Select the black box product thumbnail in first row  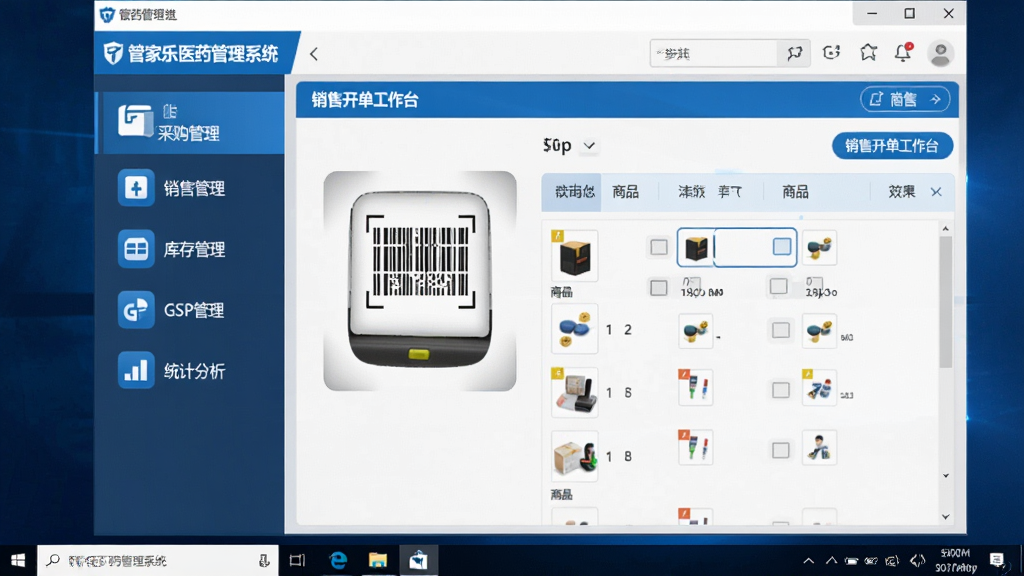tap(574, 255)
